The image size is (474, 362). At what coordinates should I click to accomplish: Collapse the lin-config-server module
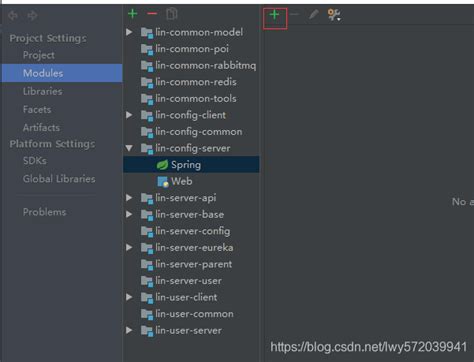point(129,148)
